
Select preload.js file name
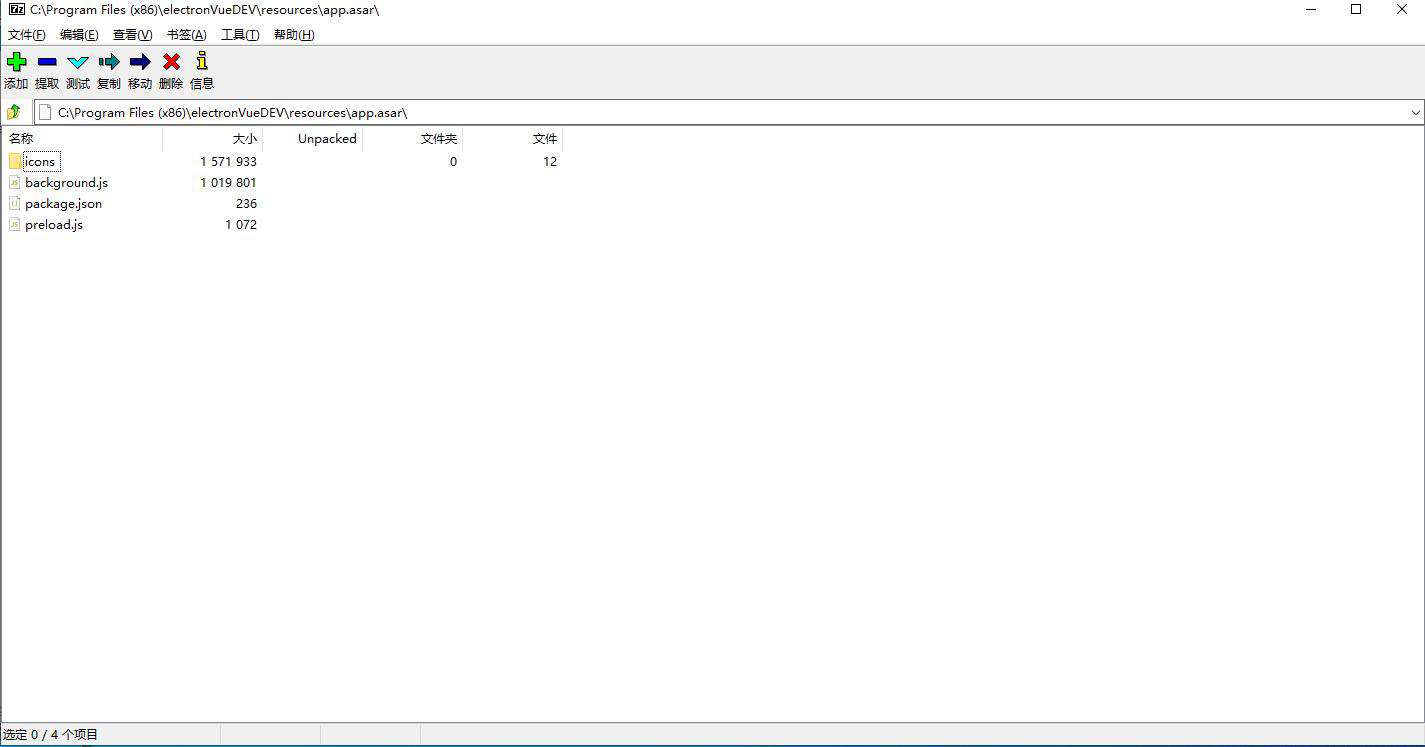click(54, 225)
